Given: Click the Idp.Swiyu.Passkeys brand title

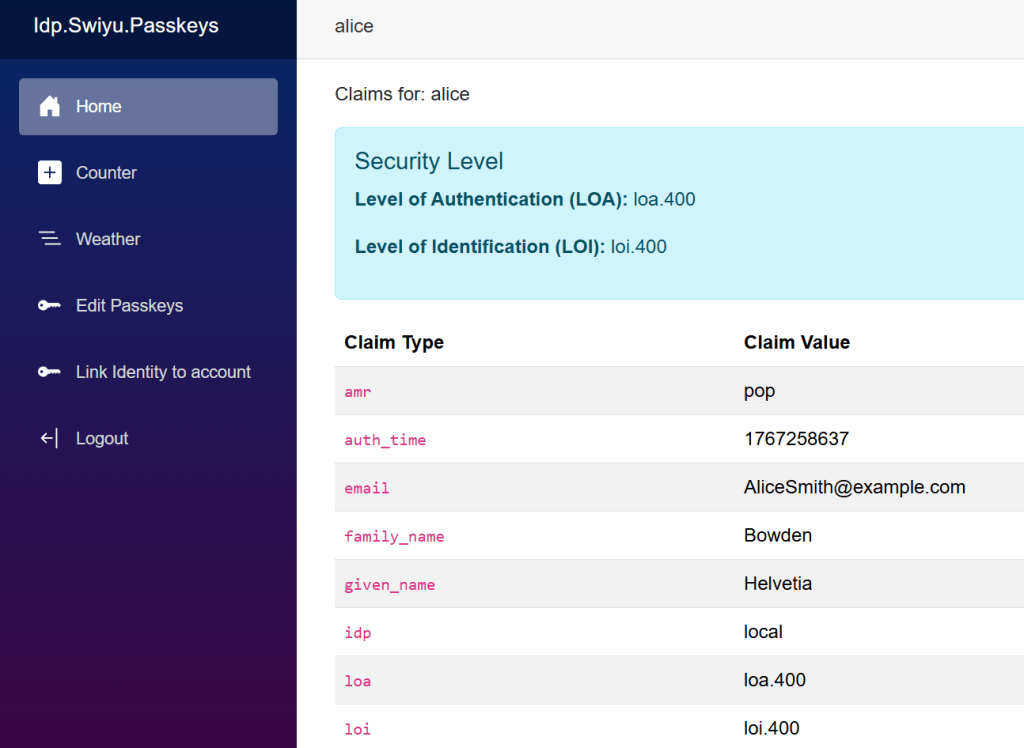Looking at the screenshot, I should (x=126, y=26).
